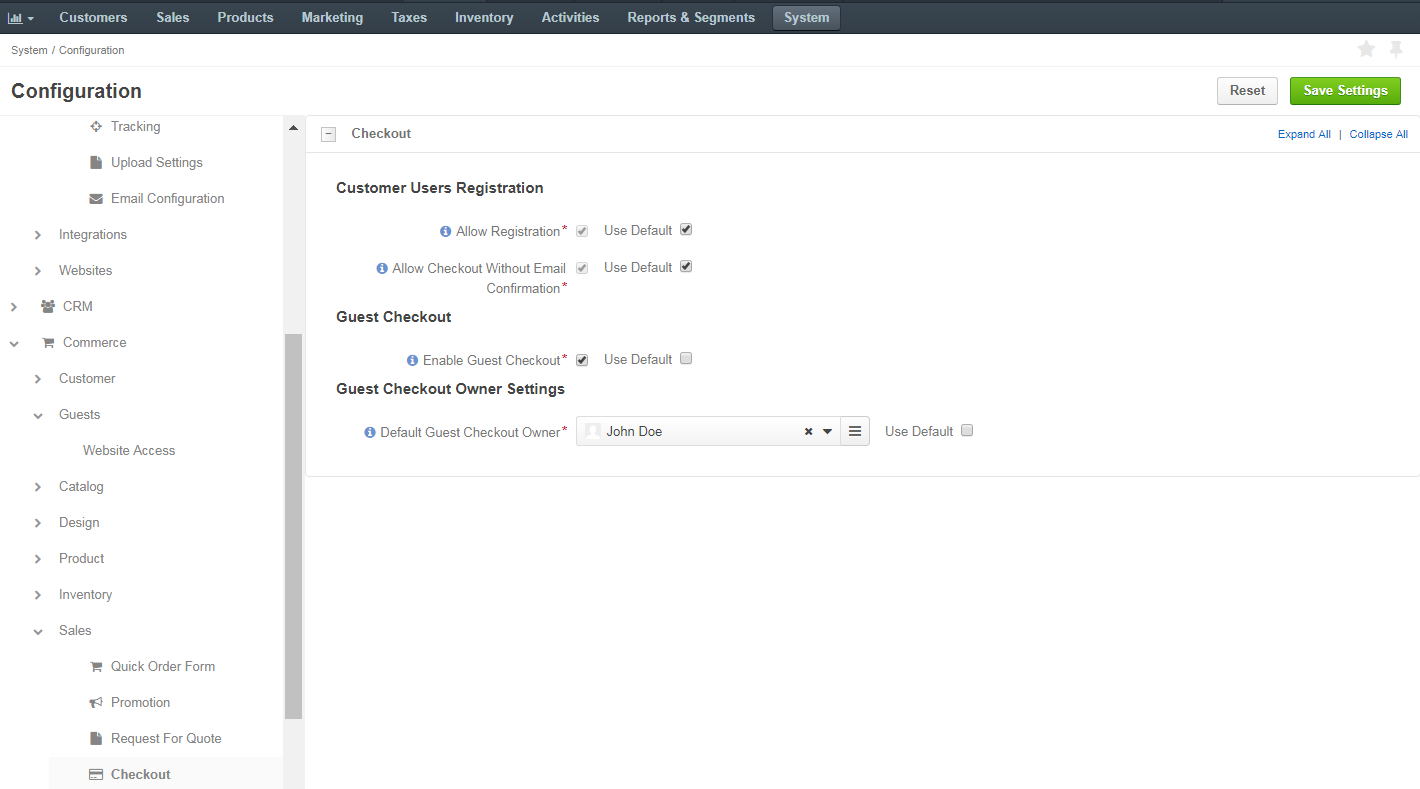Viewport: 1420px width, 789px height.
Task: Click System in the breadcrumb
Action: coord(29,50)
